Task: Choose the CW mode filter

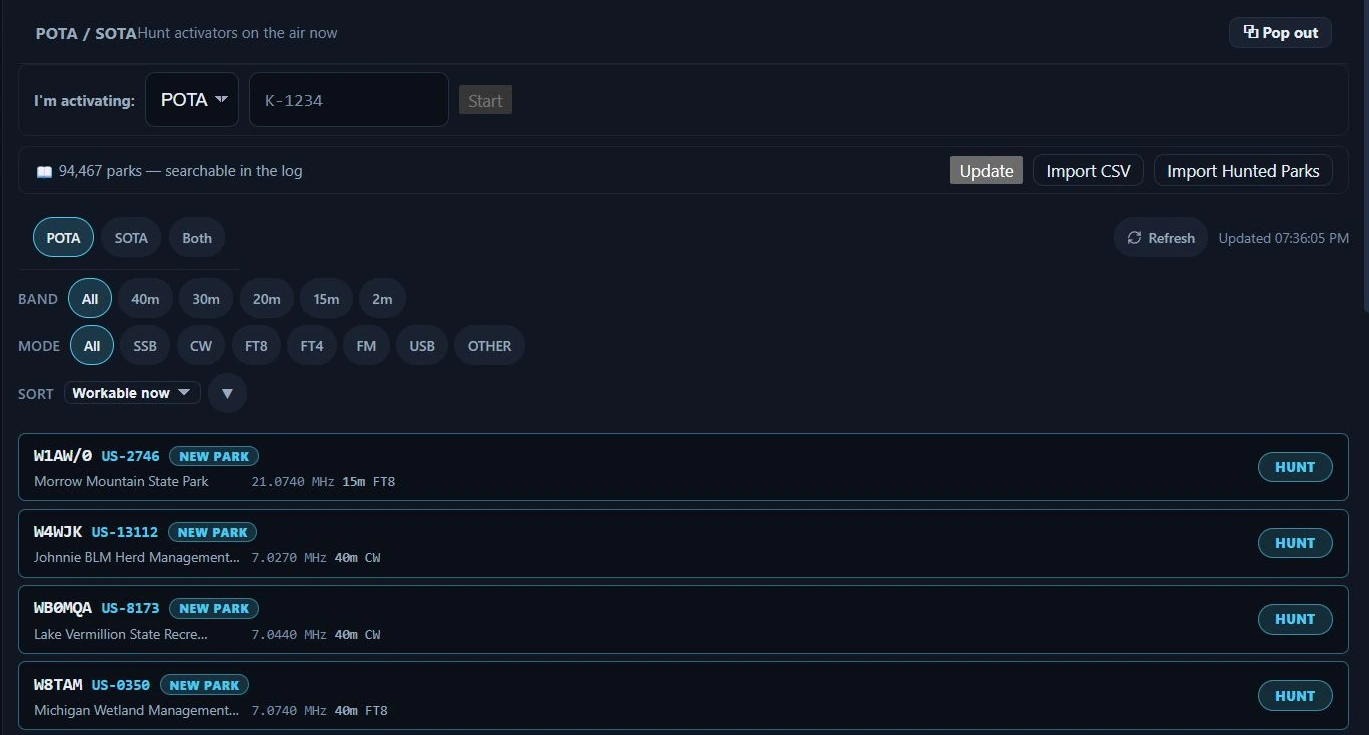Action: point(201,346)
